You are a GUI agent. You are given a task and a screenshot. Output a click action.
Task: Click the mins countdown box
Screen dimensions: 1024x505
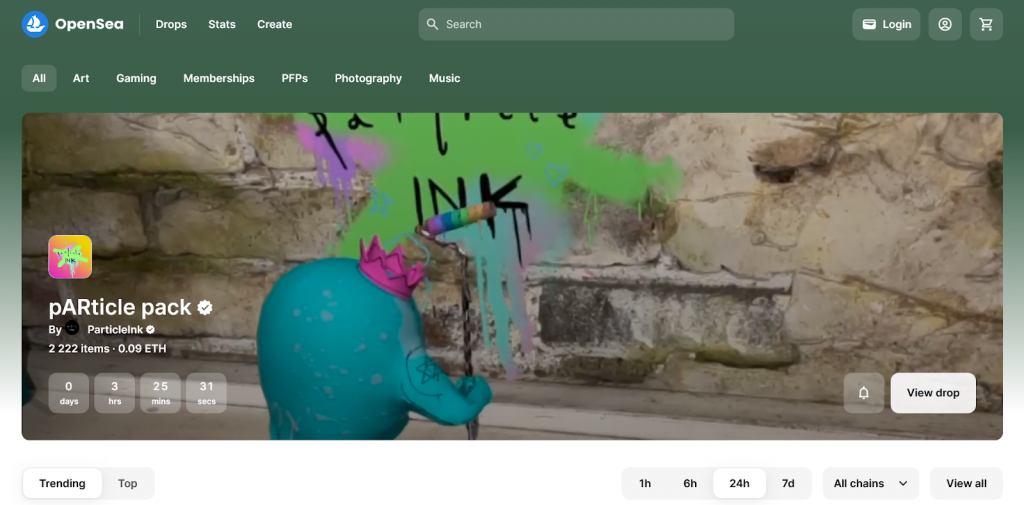(x=161, y=393)
